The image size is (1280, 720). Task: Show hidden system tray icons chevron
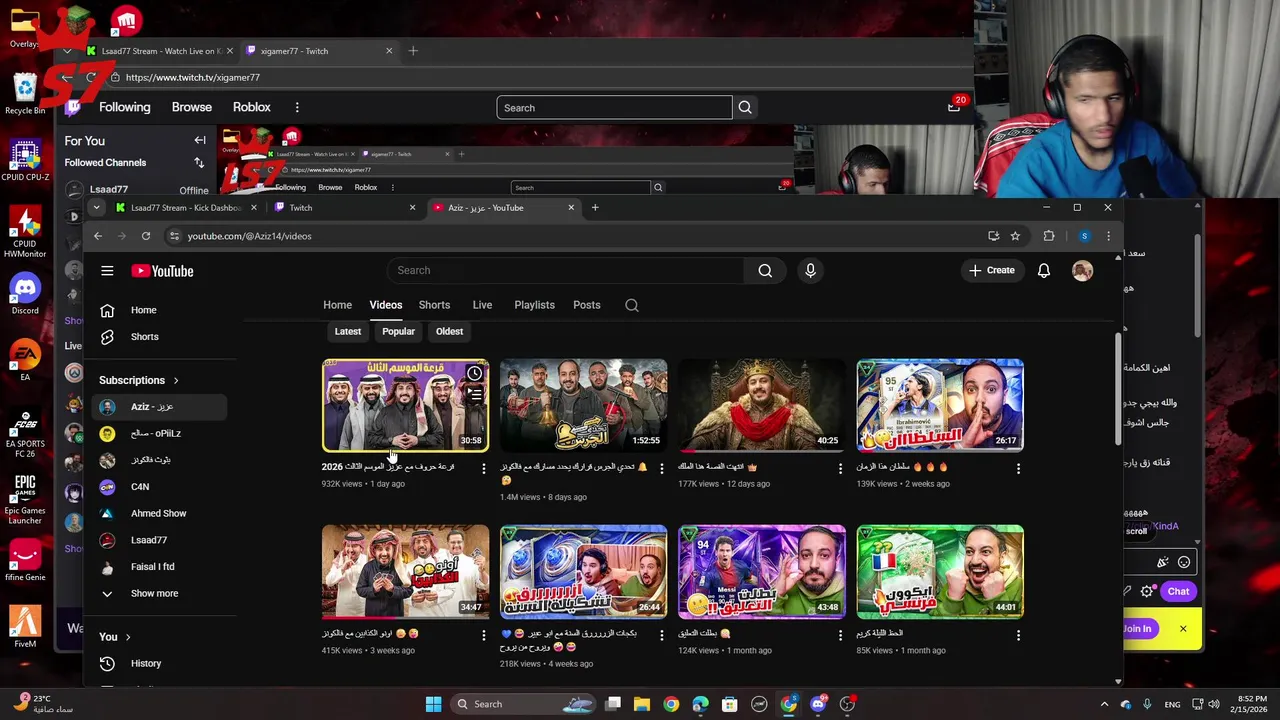point(1104,704)
